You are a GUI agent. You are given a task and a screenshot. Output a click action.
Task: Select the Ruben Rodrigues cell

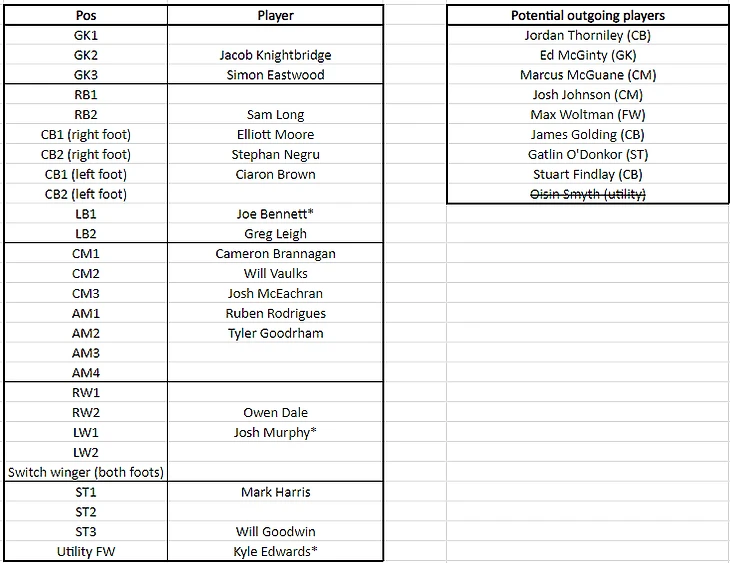[275, 313]
